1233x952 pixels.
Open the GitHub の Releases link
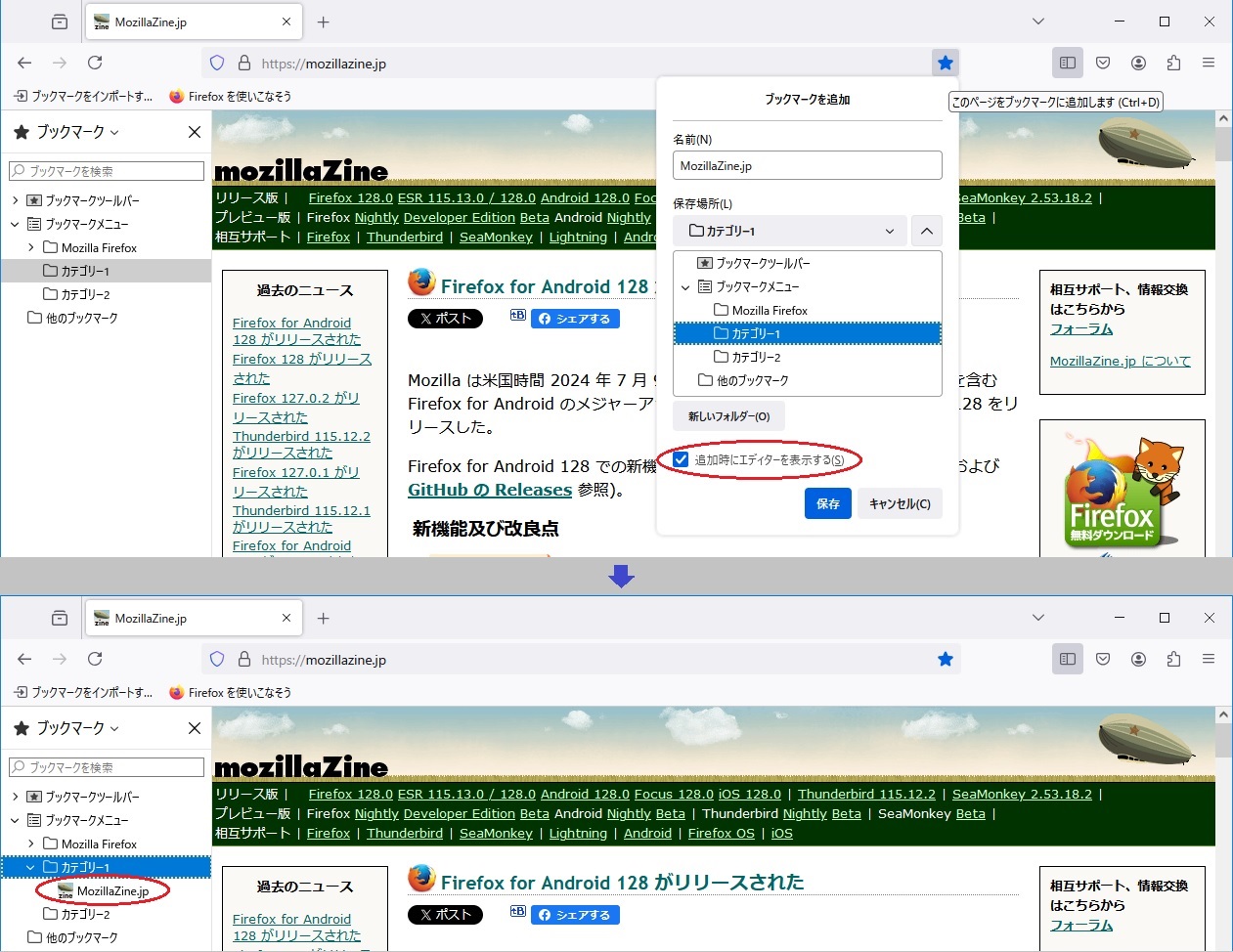[489, 491]
